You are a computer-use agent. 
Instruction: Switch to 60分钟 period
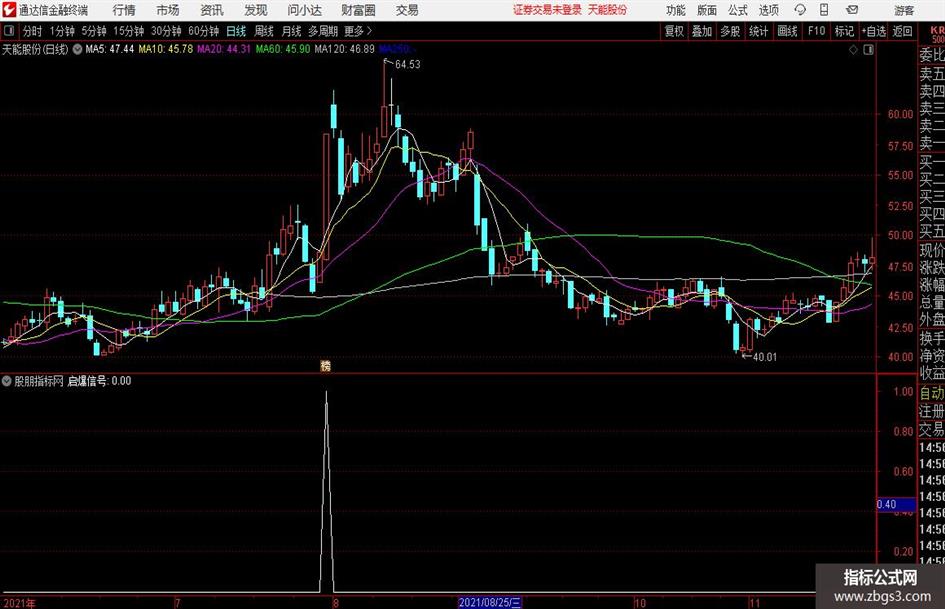coord(204,31)
